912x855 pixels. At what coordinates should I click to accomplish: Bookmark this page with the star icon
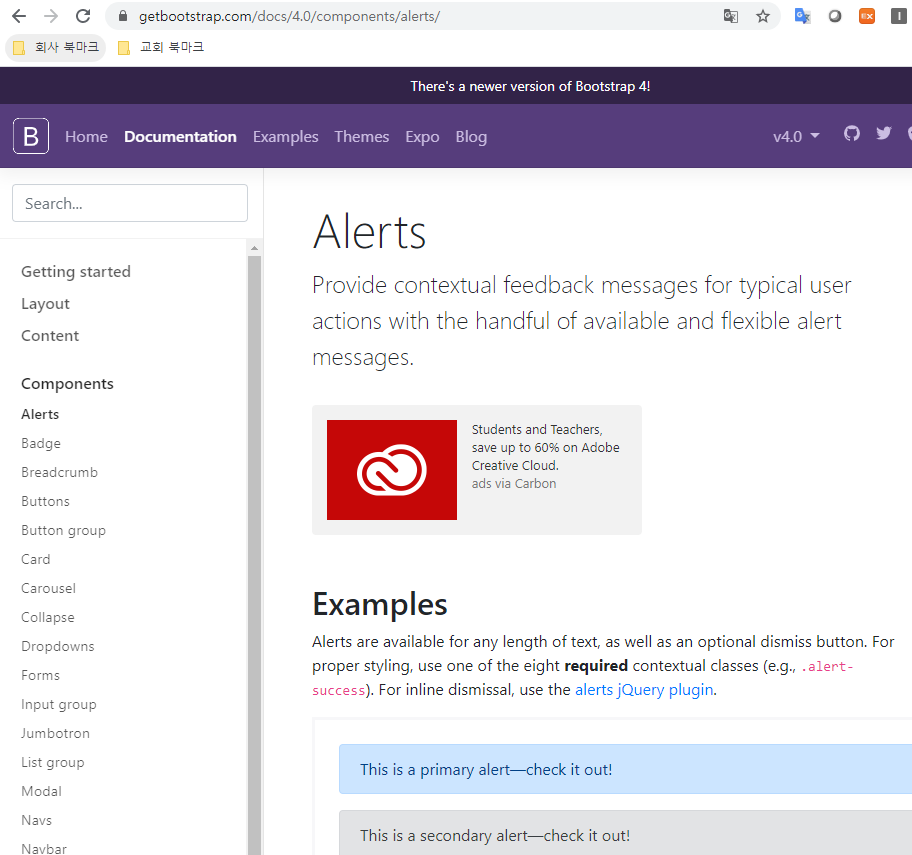tap(763, 16)
